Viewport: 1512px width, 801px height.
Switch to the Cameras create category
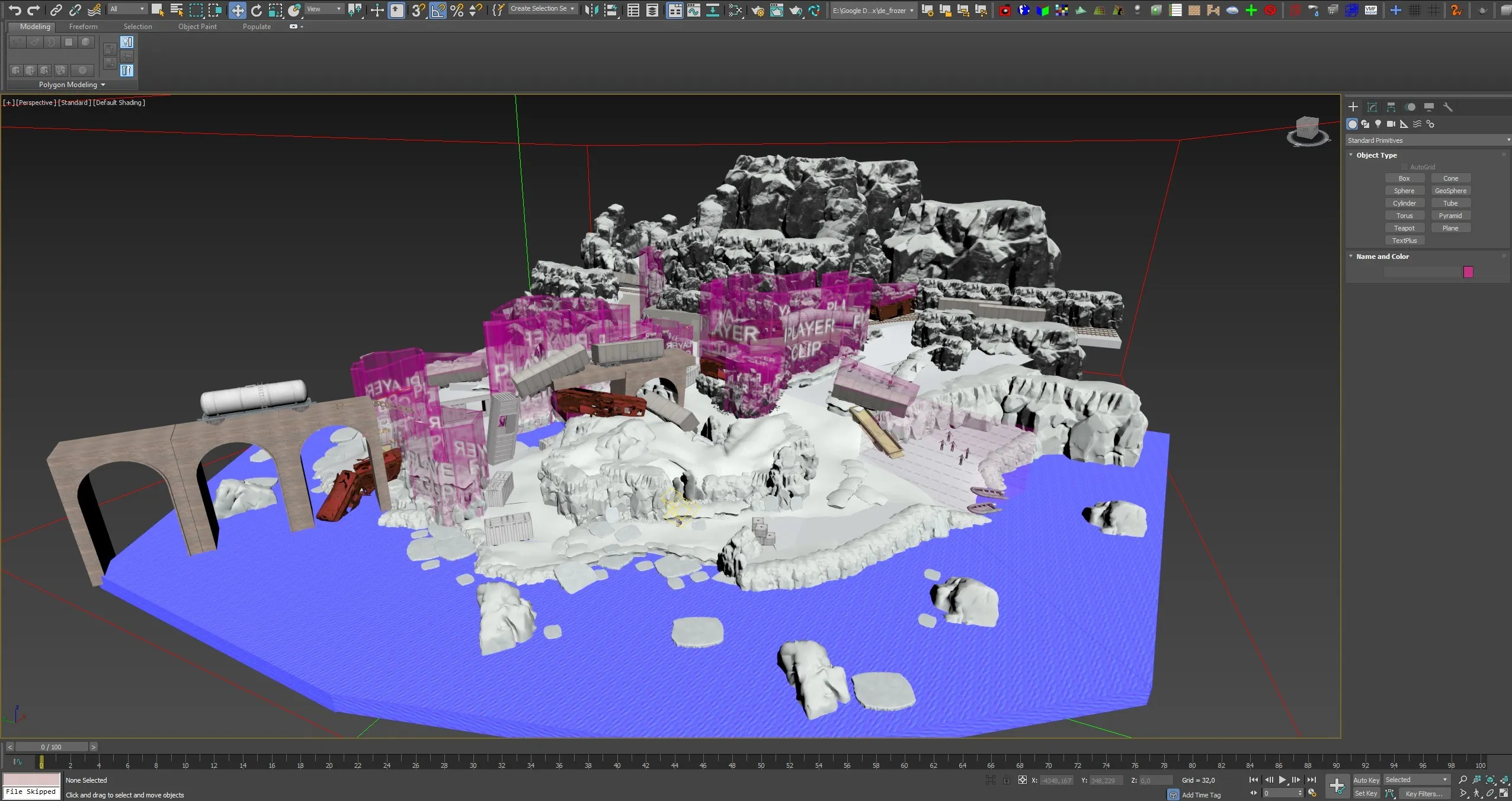1391,124
